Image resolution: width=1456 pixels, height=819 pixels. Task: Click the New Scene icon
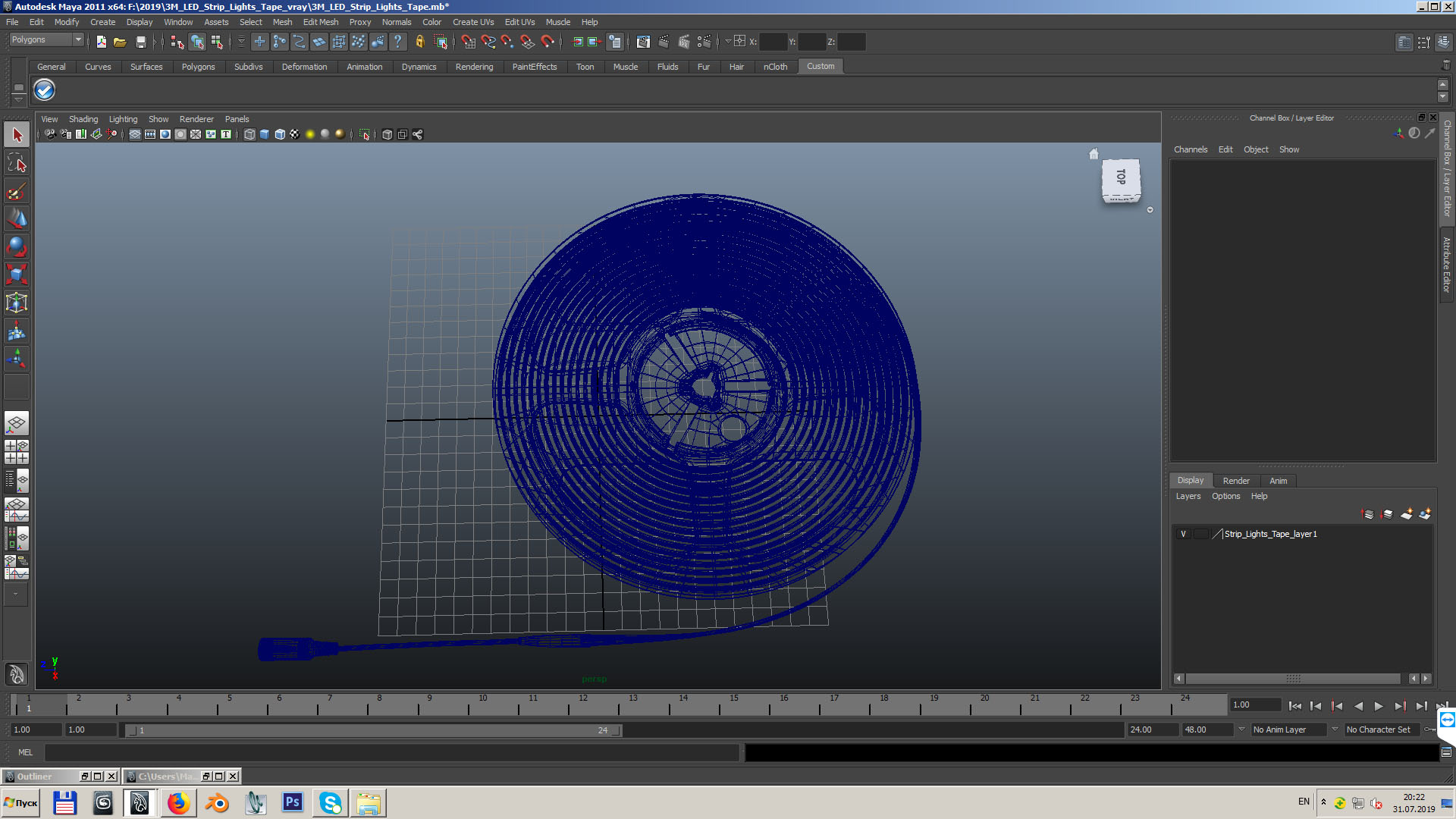tap(101, 42)
